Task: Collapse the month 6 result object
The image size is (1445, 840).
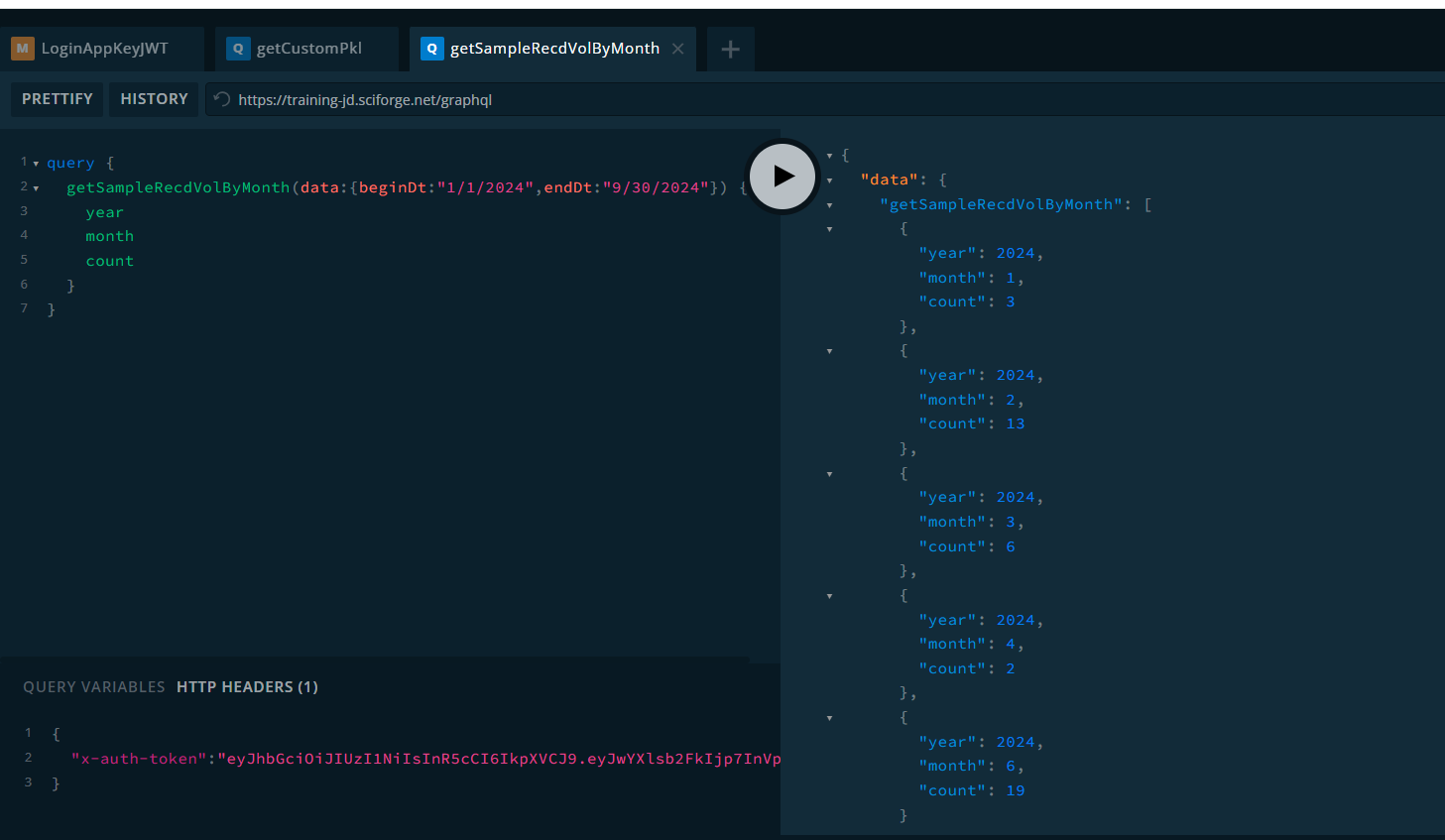Action: pyautogui.click(x=830, y=718)
